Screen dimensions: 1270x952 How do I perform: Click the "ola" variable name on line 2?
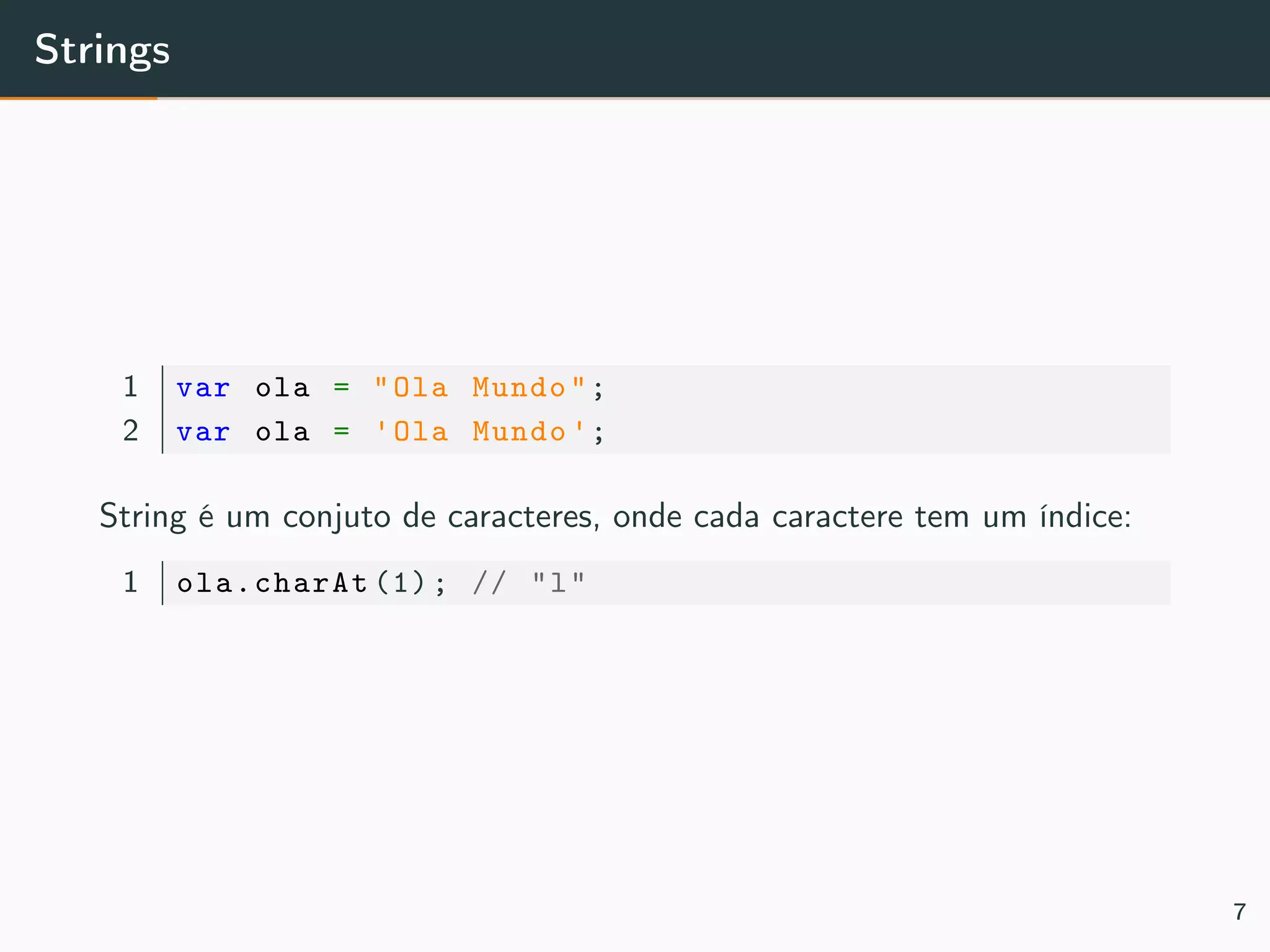(x=282, y=433)
